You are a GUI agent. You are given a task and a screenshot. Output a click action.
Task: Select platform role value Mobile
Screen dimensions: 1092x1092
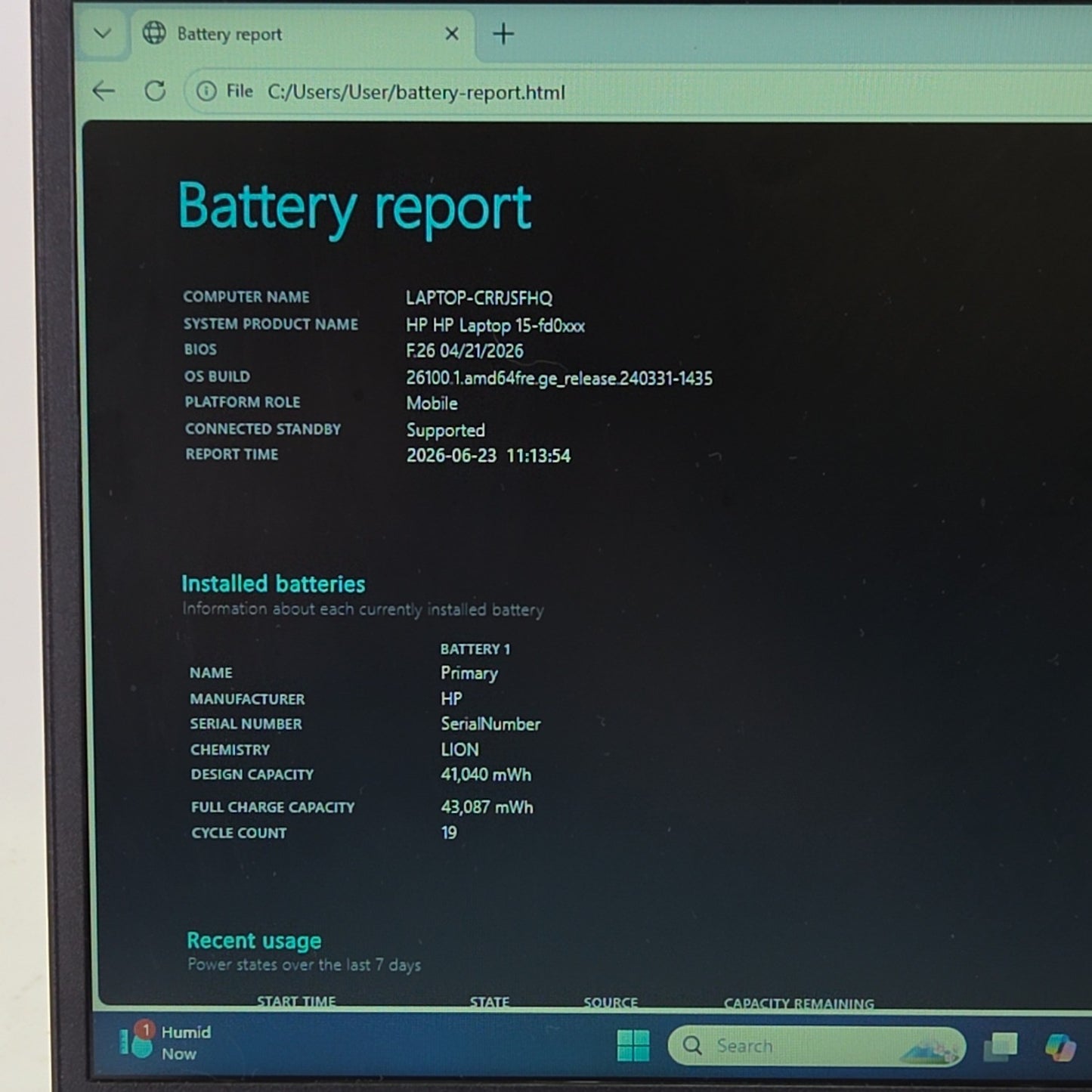[432, 404]
